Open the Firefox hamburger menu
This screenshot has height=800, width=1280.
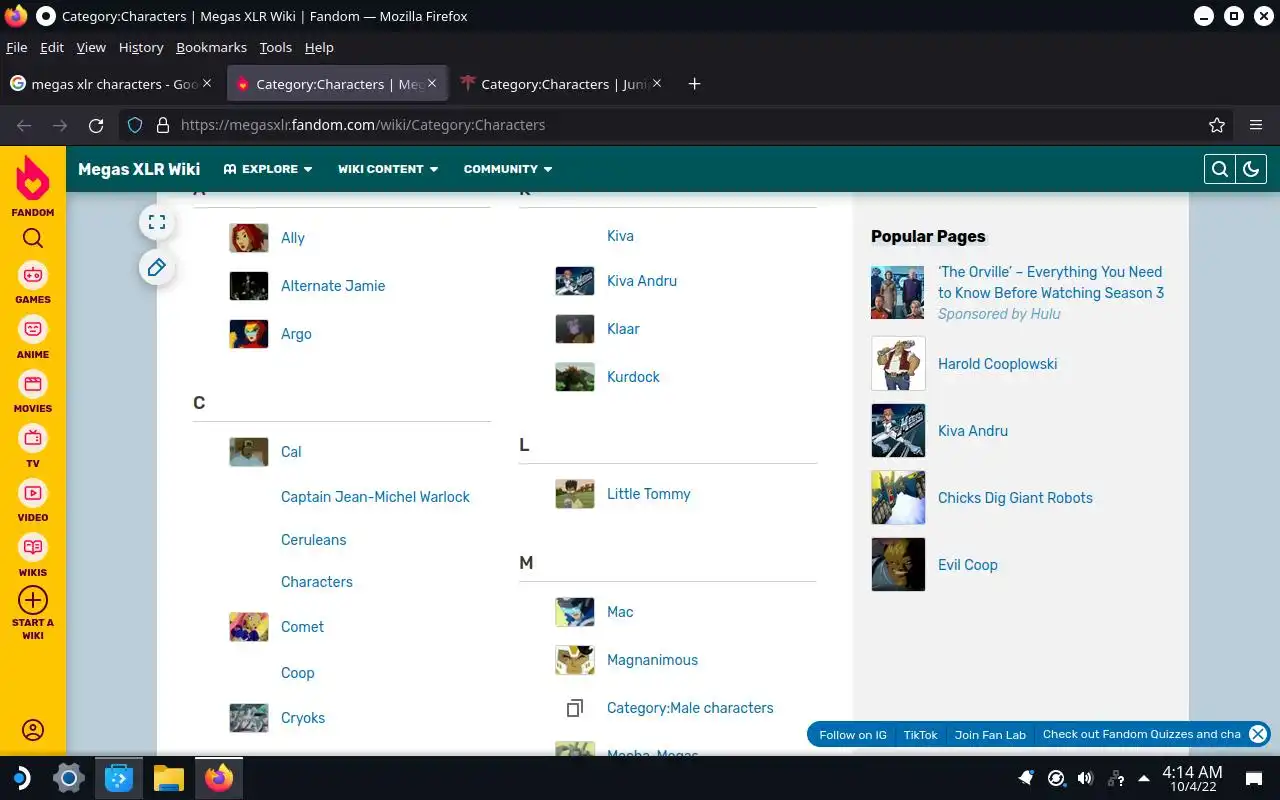pos(1255,125)
